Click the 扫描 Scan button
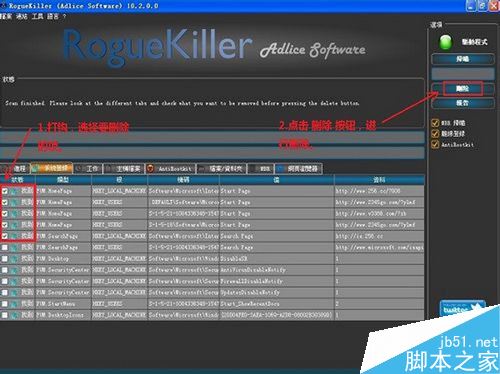The height and width of the screenshot is (374, 500). (463, 59)
